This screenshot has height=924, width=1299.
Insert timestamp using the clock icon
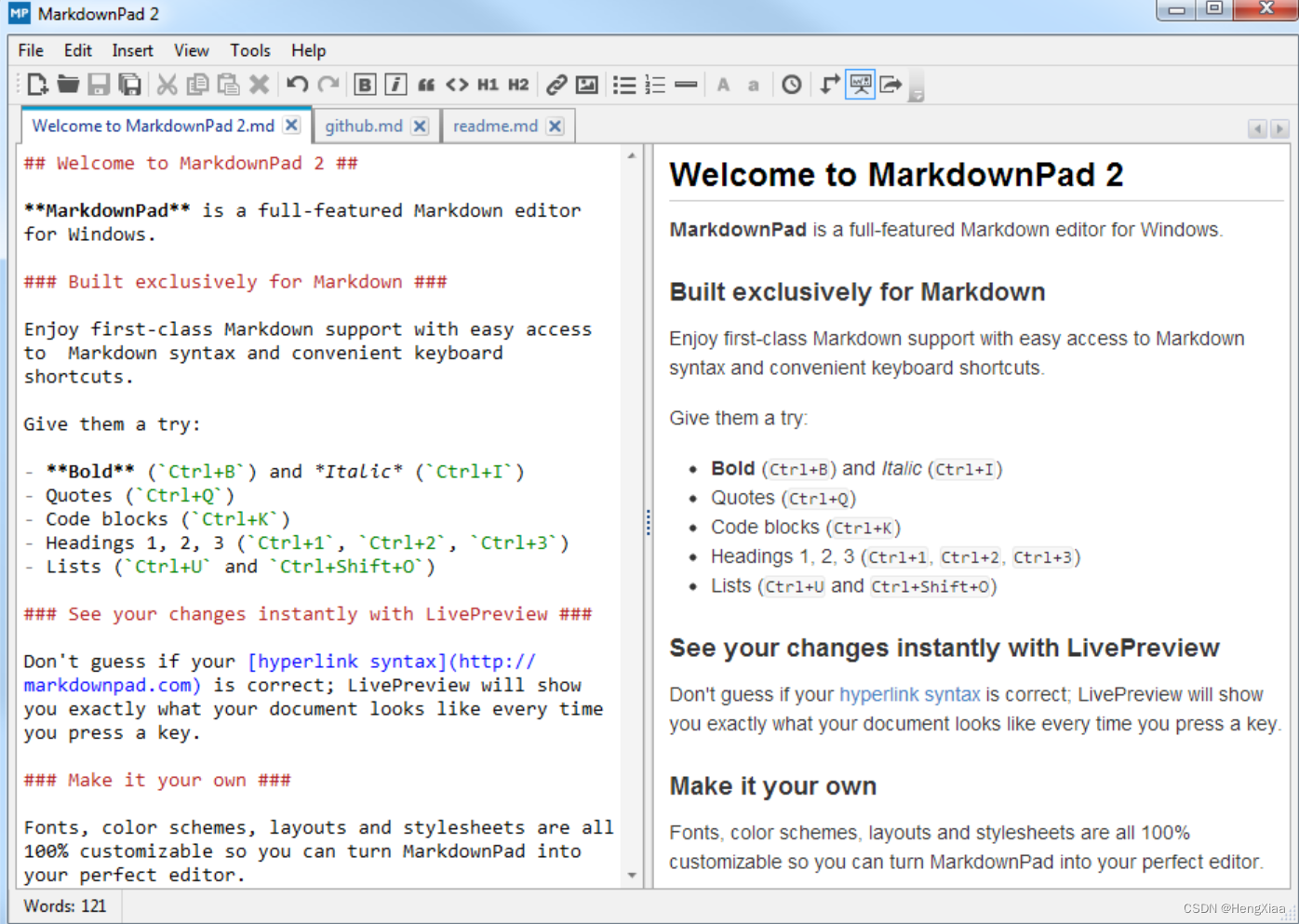(792, 85)
